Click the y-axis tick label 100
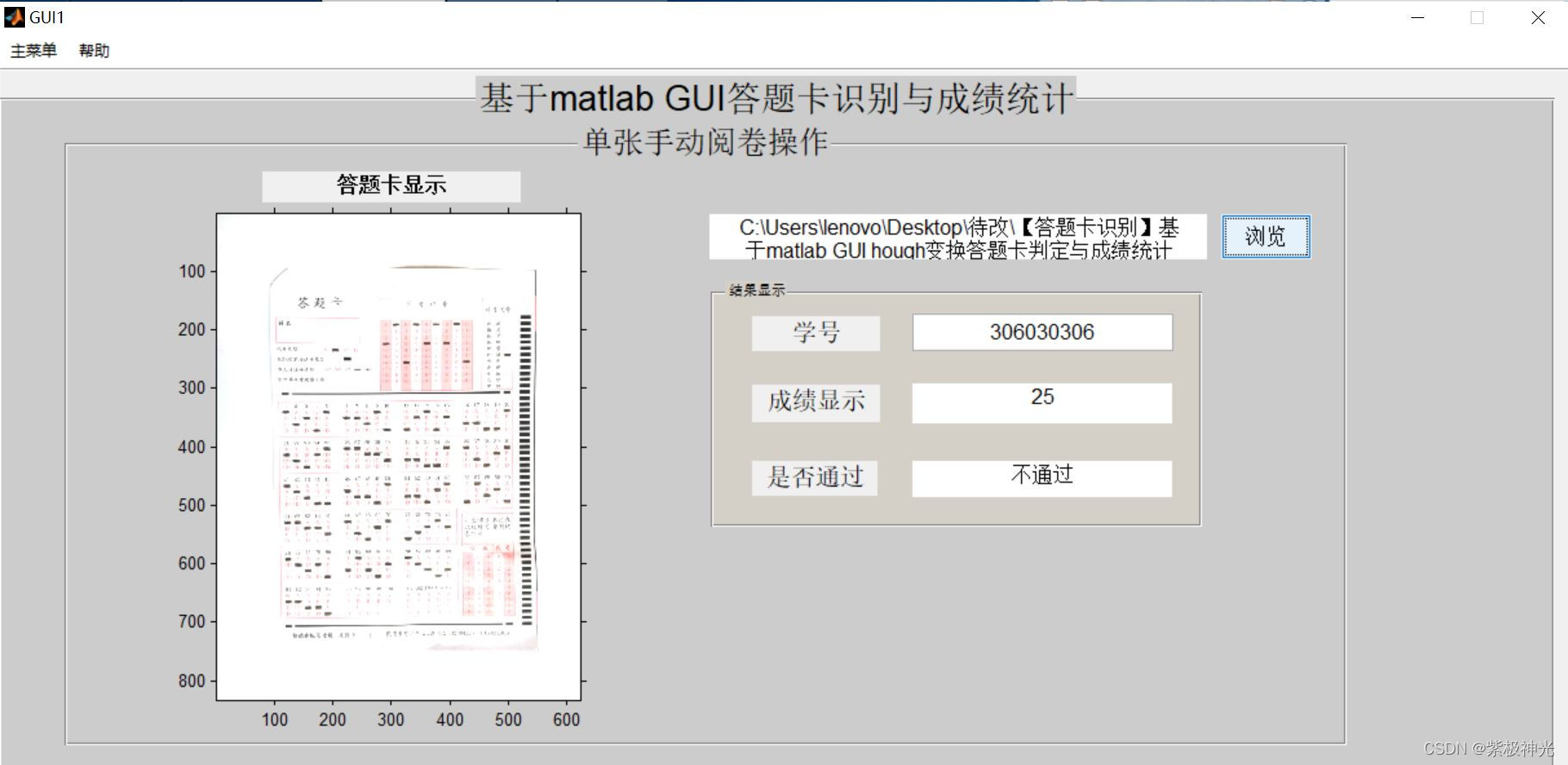The height and width of the screenshot is (765, 1568). click(x=191, y=271)
